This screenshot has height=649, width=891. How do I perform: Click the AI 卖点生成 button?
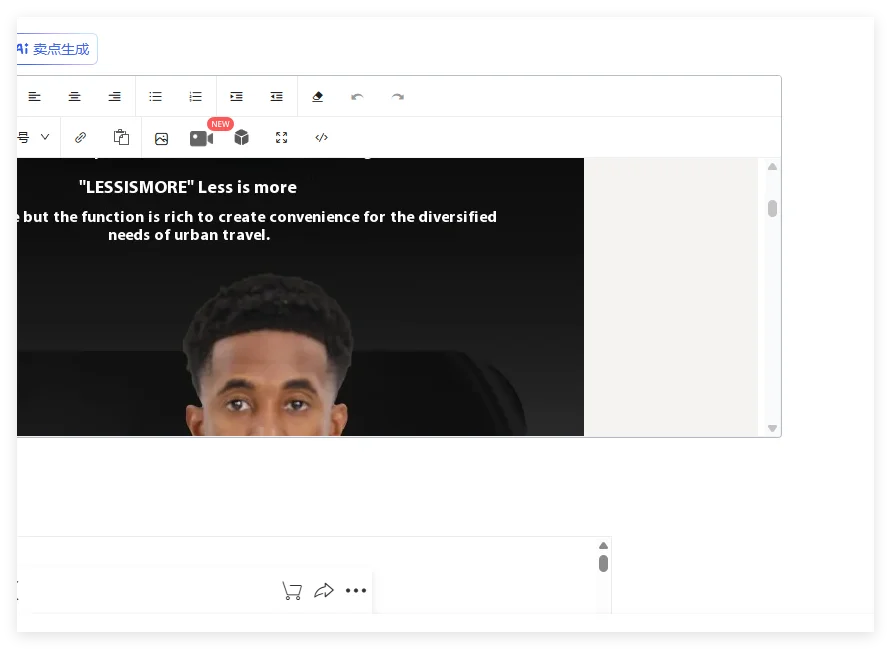coord(56,49)
